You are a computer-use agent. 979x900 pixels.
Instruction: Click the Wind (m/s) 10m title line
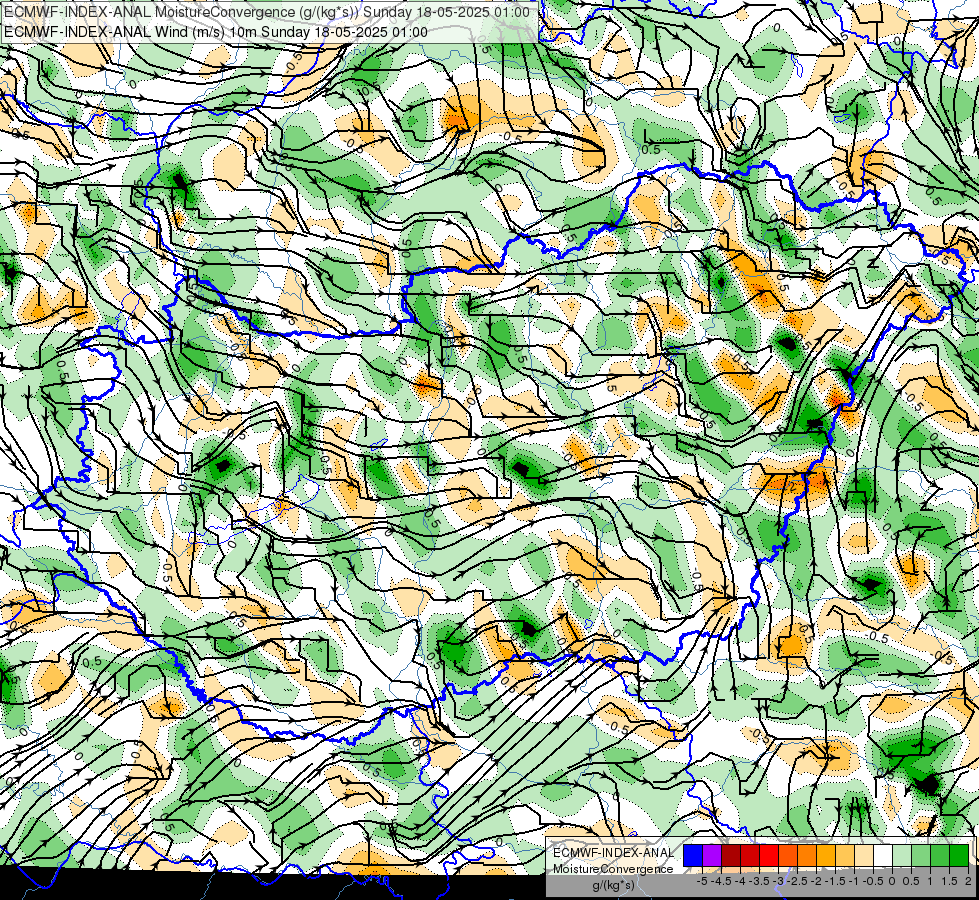point(216,32)
